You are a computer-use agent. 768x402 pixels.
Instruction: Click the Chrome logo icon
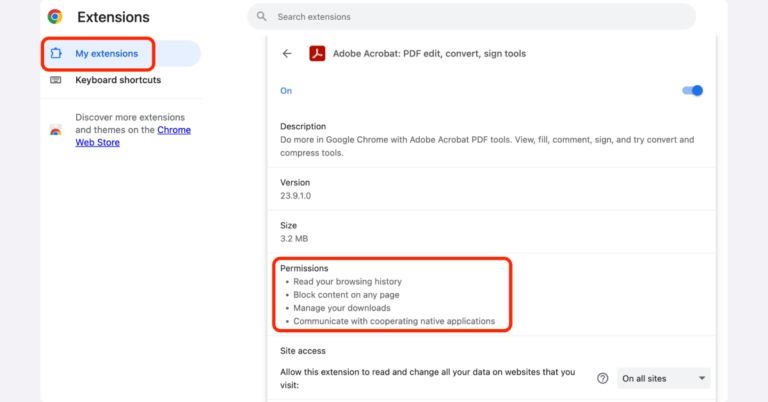[x=55, y=17]
